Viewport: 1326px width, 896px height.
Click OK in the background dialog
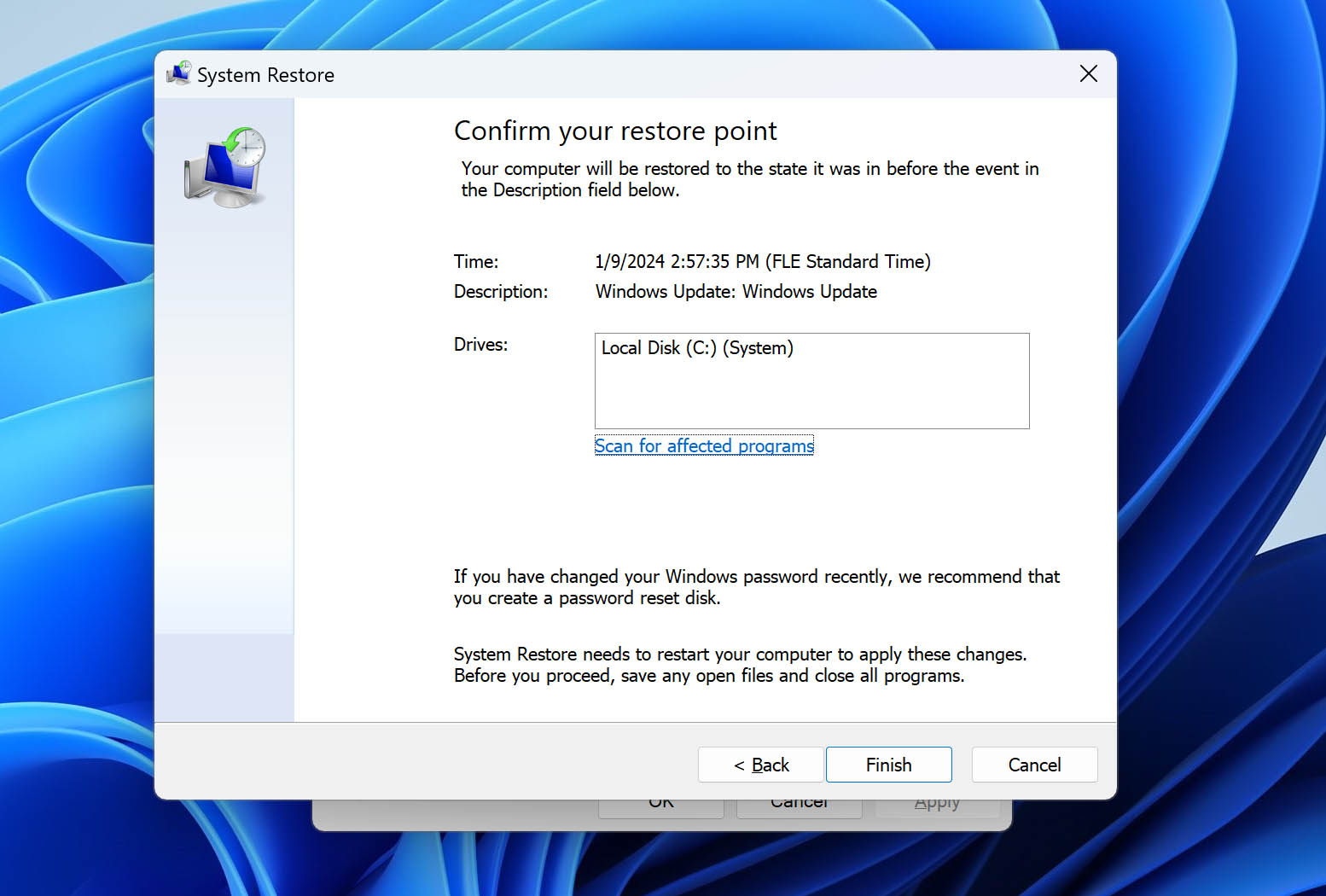click(661, 807)
